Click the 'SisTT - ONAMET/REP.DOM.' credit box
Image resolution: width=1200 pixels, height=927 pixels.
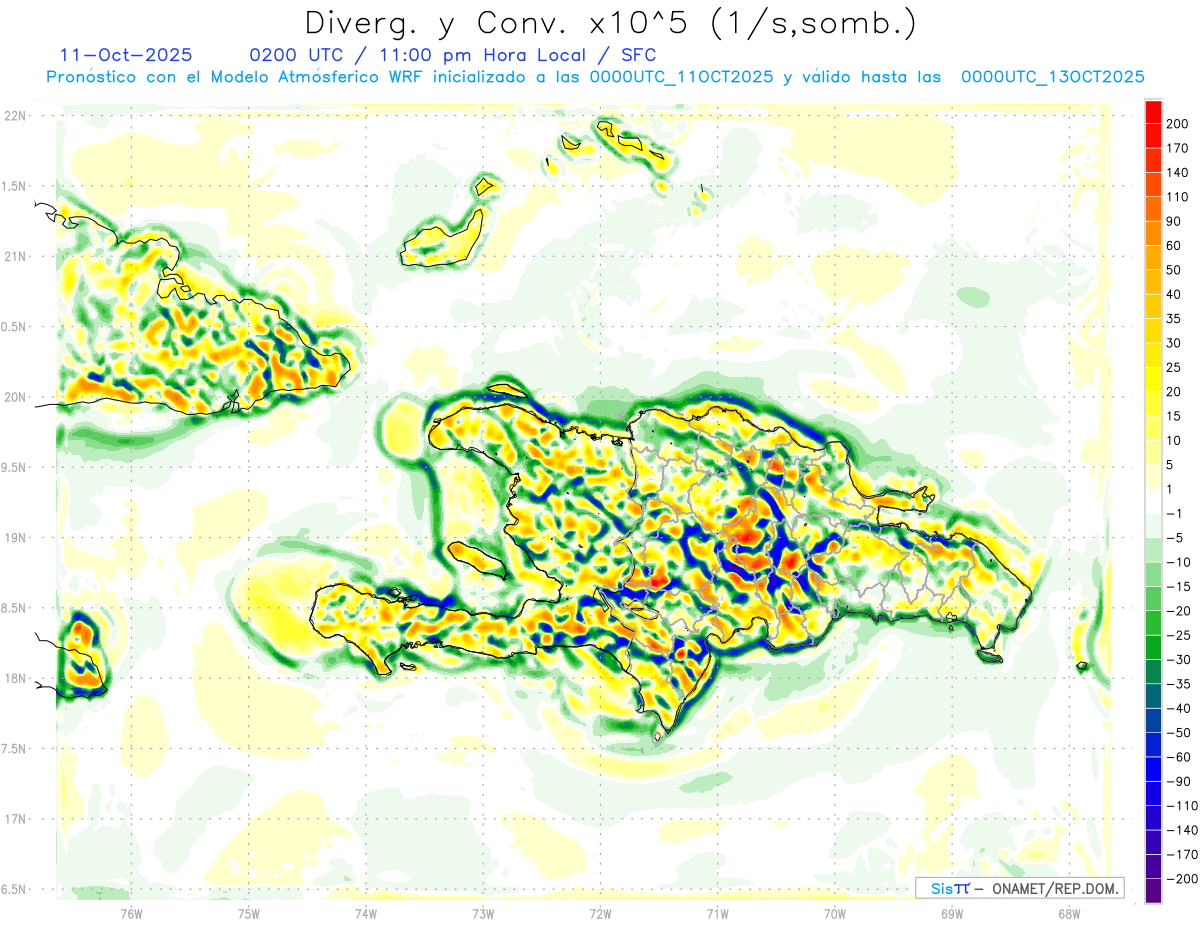pyautogui.click(x=1019, y=888)
